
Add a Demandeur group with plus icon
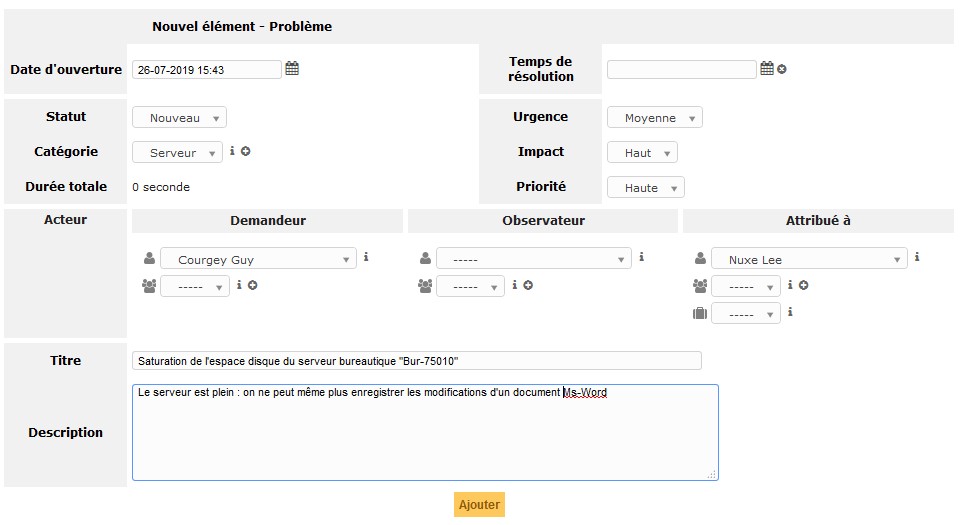coord(252,285)
